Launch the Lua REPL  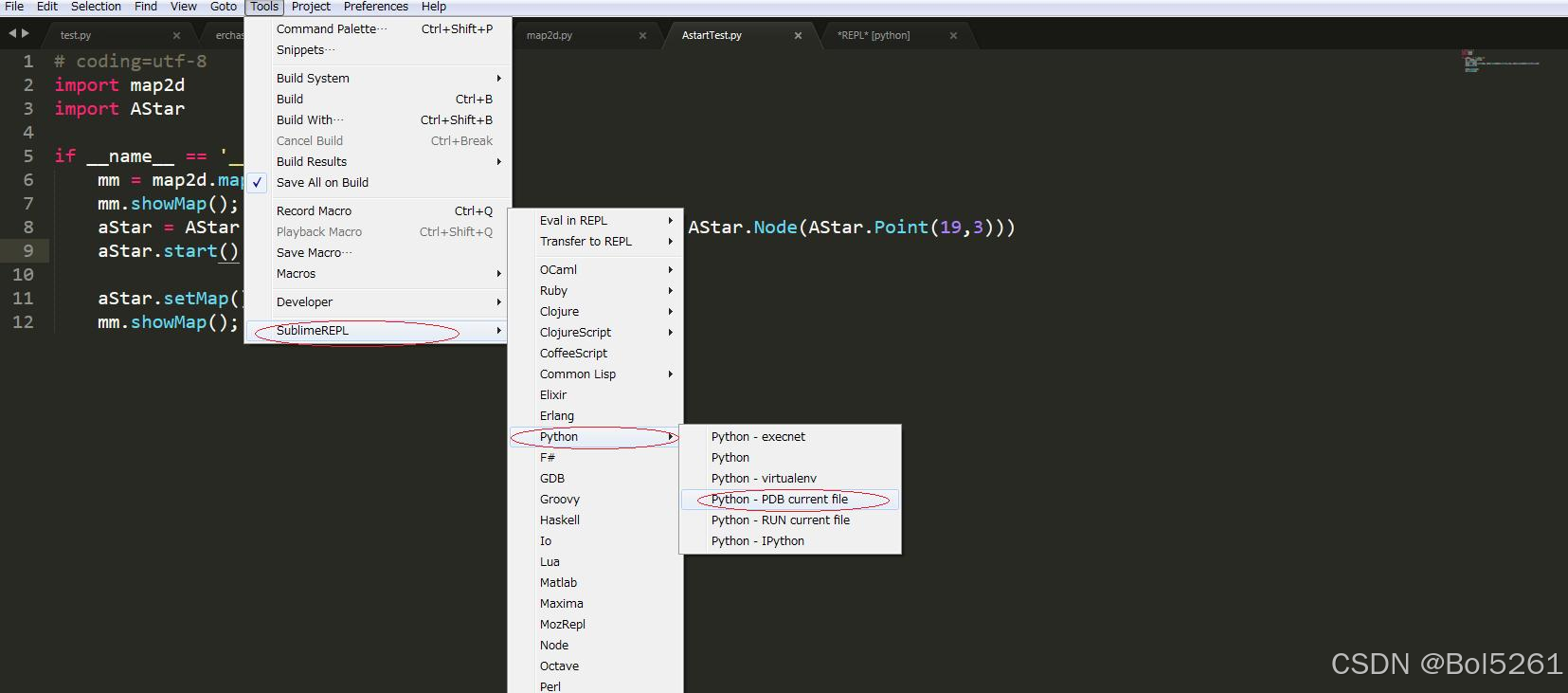tap(595, 562)
